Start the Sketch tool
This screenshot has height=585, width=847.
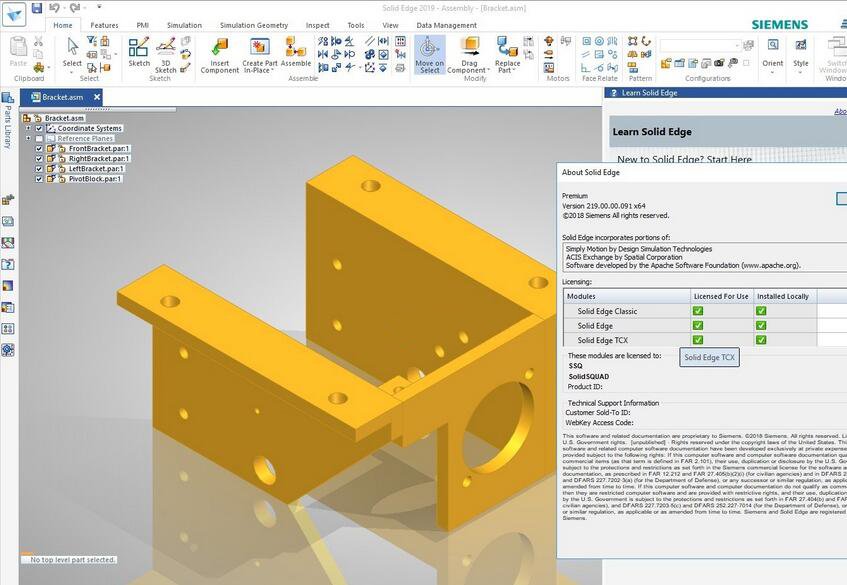click(139, 52)
